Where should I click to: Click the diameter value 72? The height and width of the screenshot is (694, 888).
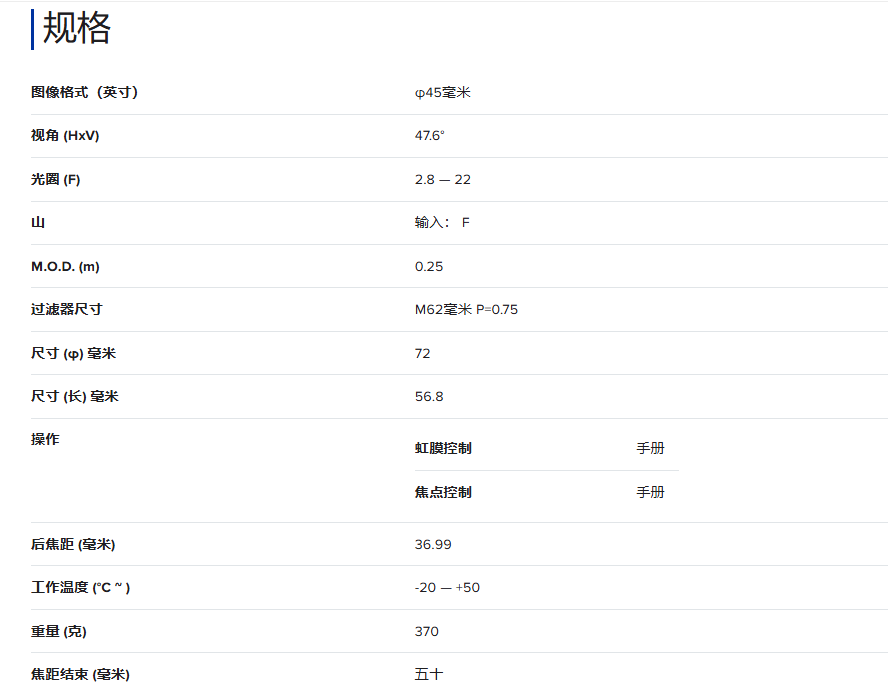[x=423, y=353]
